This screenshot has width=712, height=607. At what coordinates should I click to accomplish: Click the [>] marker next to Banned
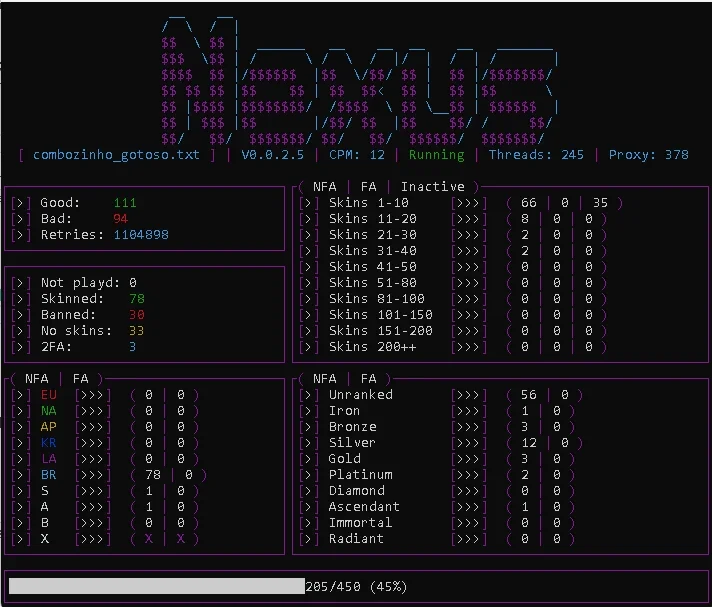tap(21, 315)
